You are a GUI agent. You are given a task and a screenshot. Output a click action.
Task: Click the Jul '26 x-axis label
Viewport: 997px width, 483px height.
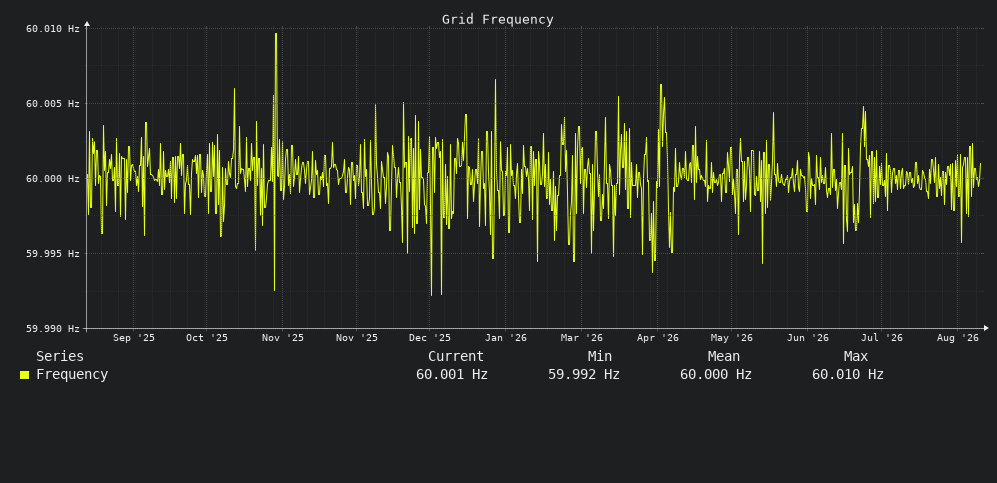(882, 337)
